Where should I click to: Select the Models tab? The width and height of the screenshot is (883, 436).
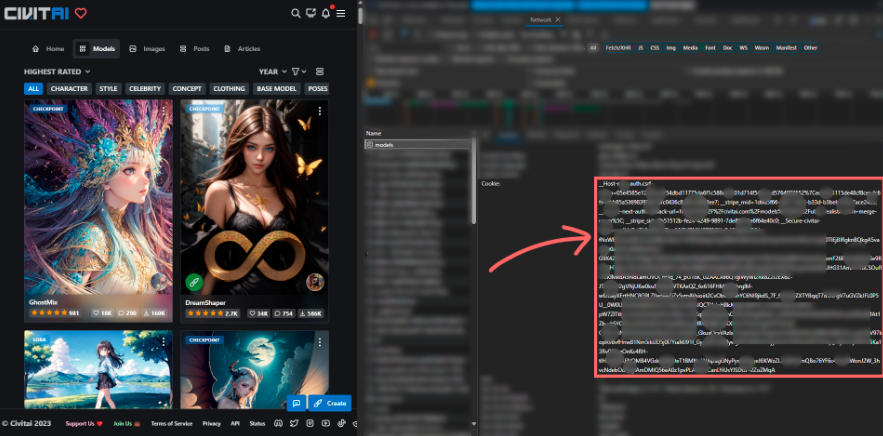click(96, 49)
